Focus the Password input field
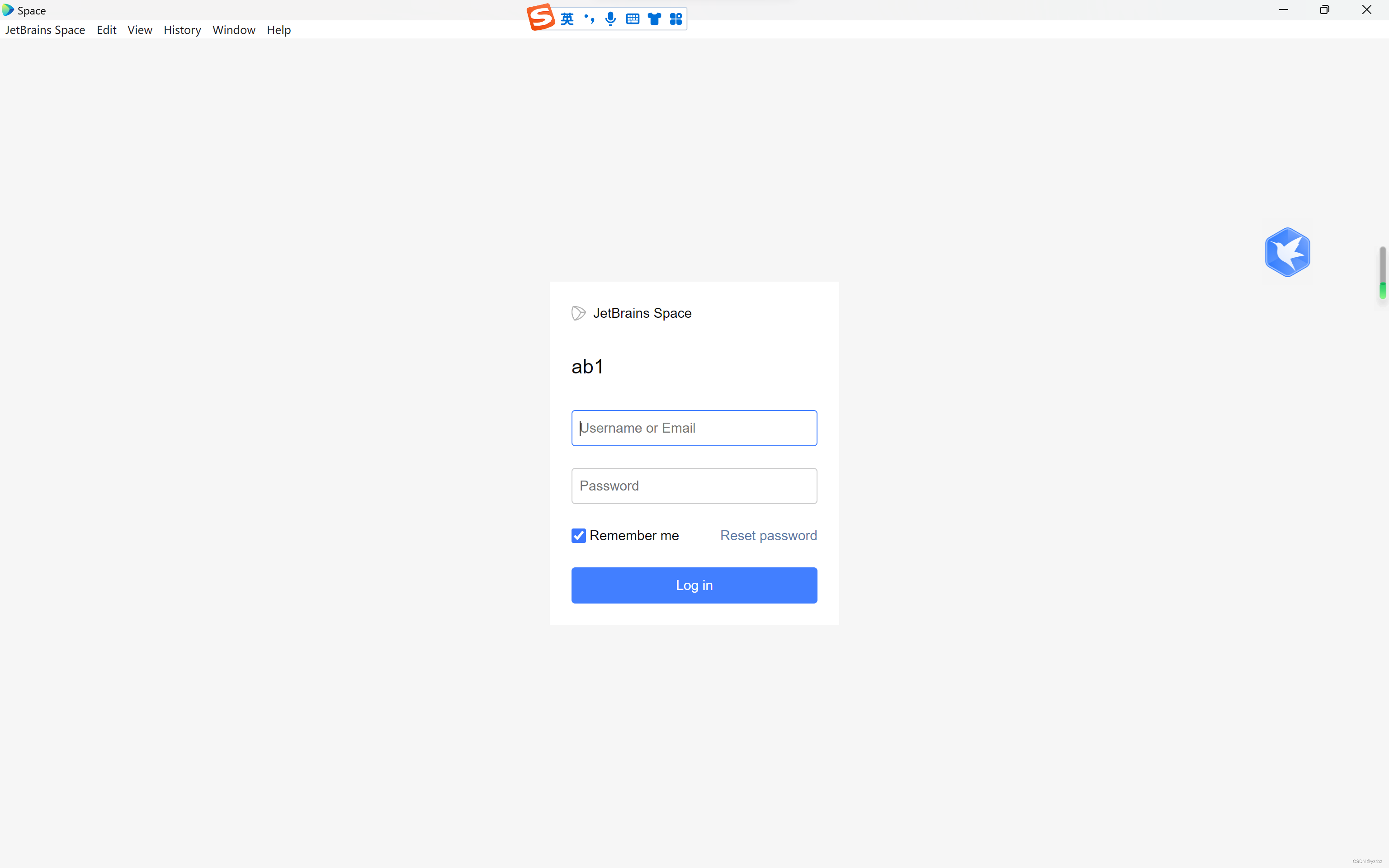 point(694,486)
